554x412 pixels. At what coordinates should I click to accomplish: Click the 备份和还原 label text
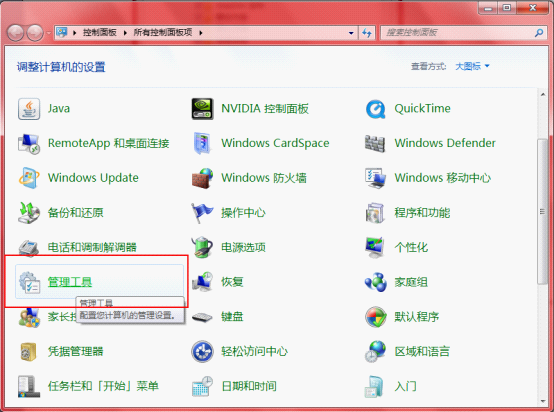76,213
